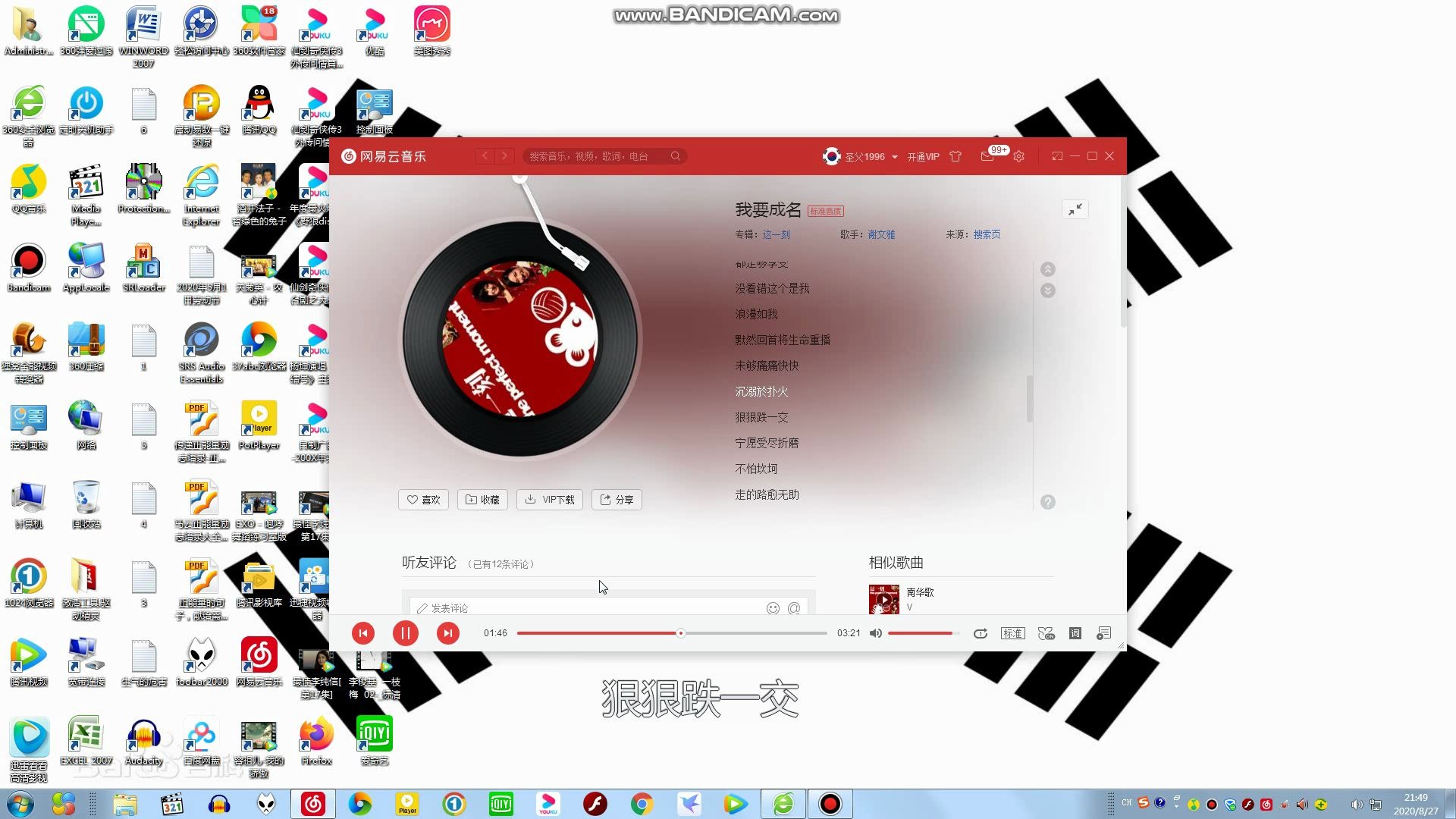Click lyric line 狠狠跌一交
Viewport: 1456px width, 819px height.
(761, 418)
